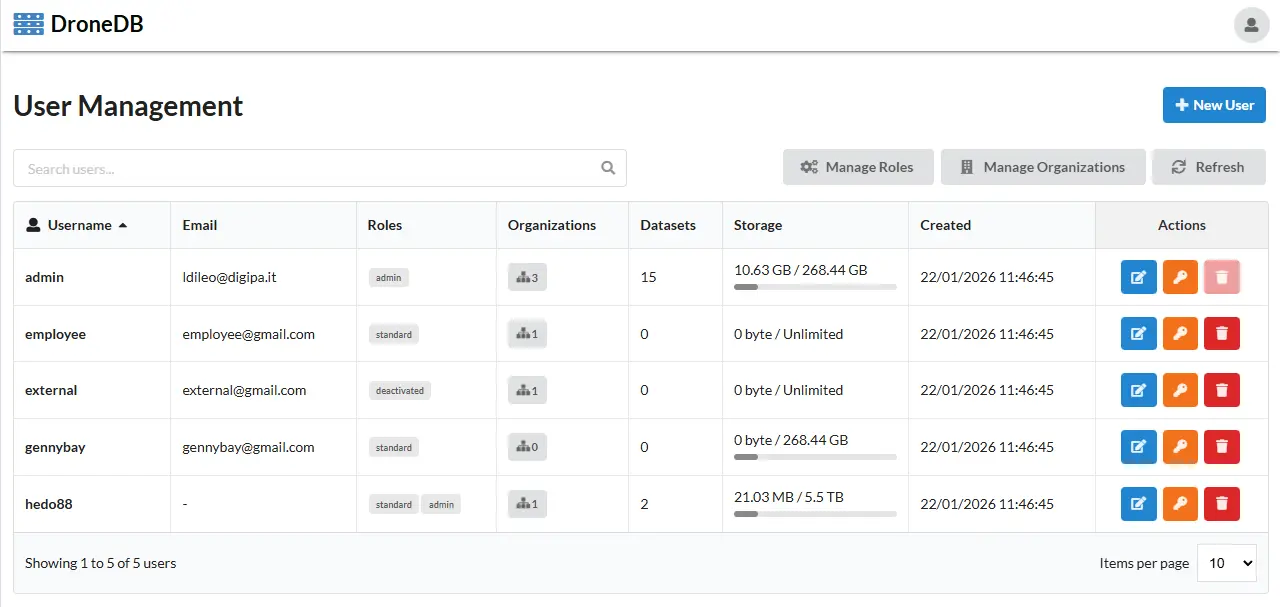Screen dimensions: 1280x607
Task: Delete the external user with trash icon
Action: (x=1221, y=390)
